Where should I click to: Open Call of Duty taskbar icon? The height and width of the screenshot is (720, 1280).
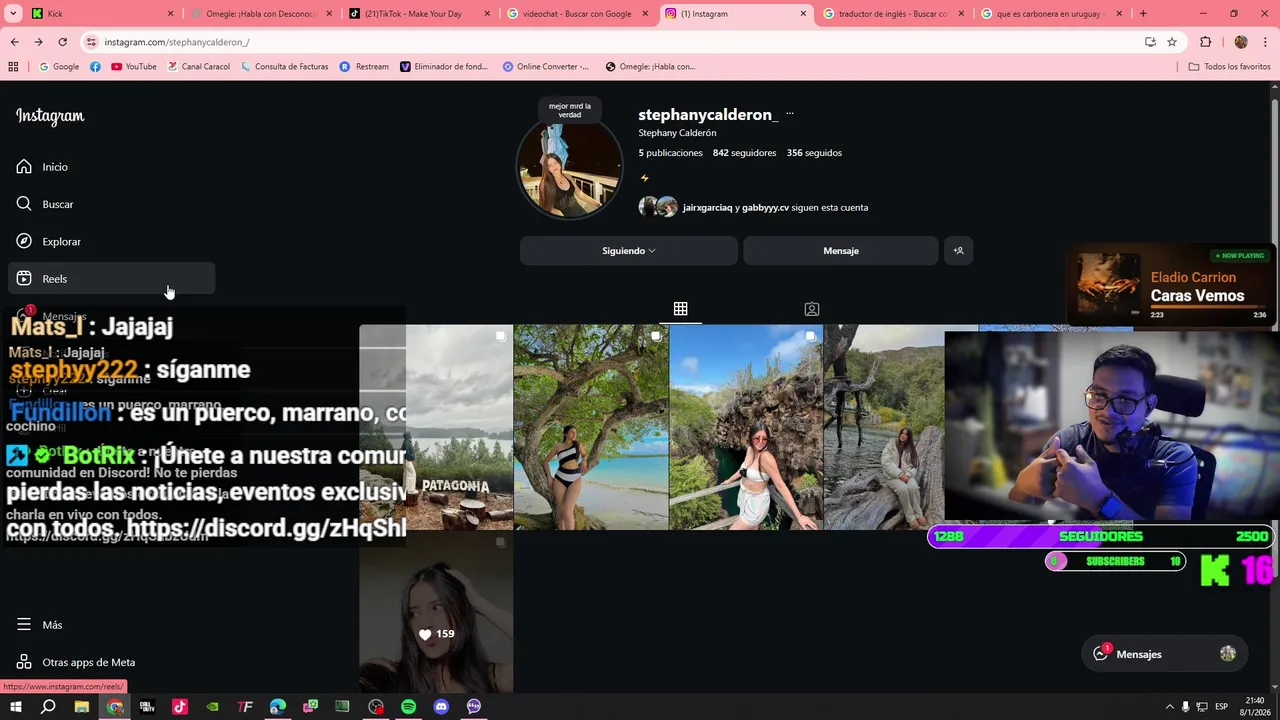(x=147, y=707)
